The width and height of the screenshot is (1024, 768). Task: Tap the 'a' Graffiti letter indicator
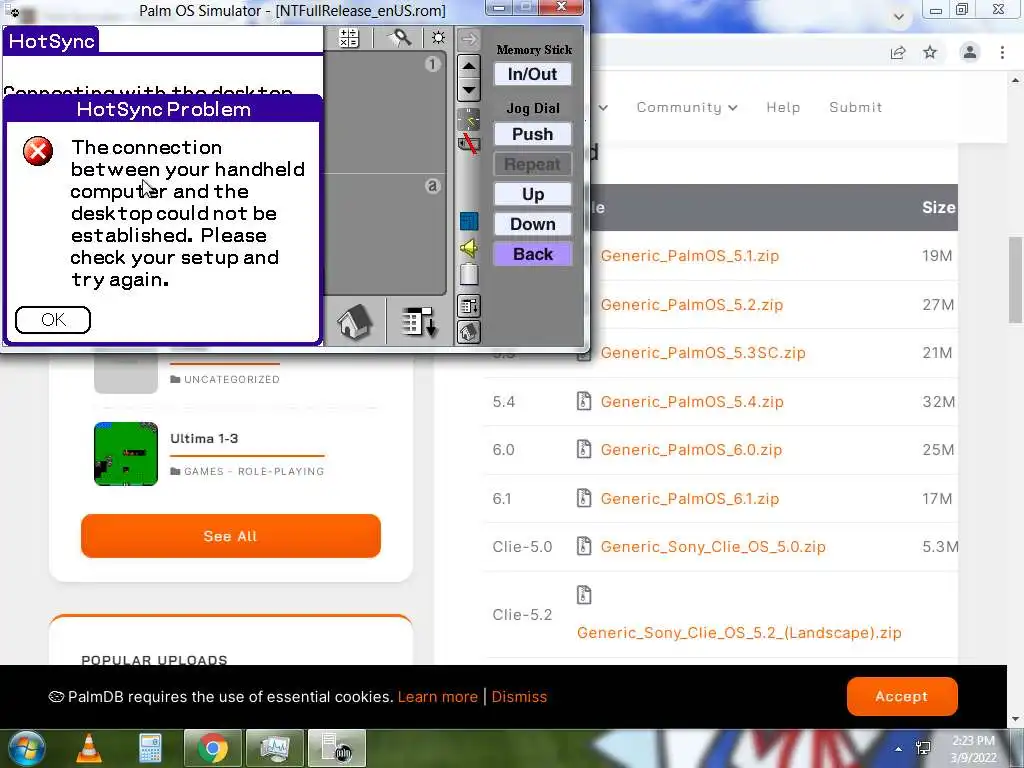coord(432,186)
